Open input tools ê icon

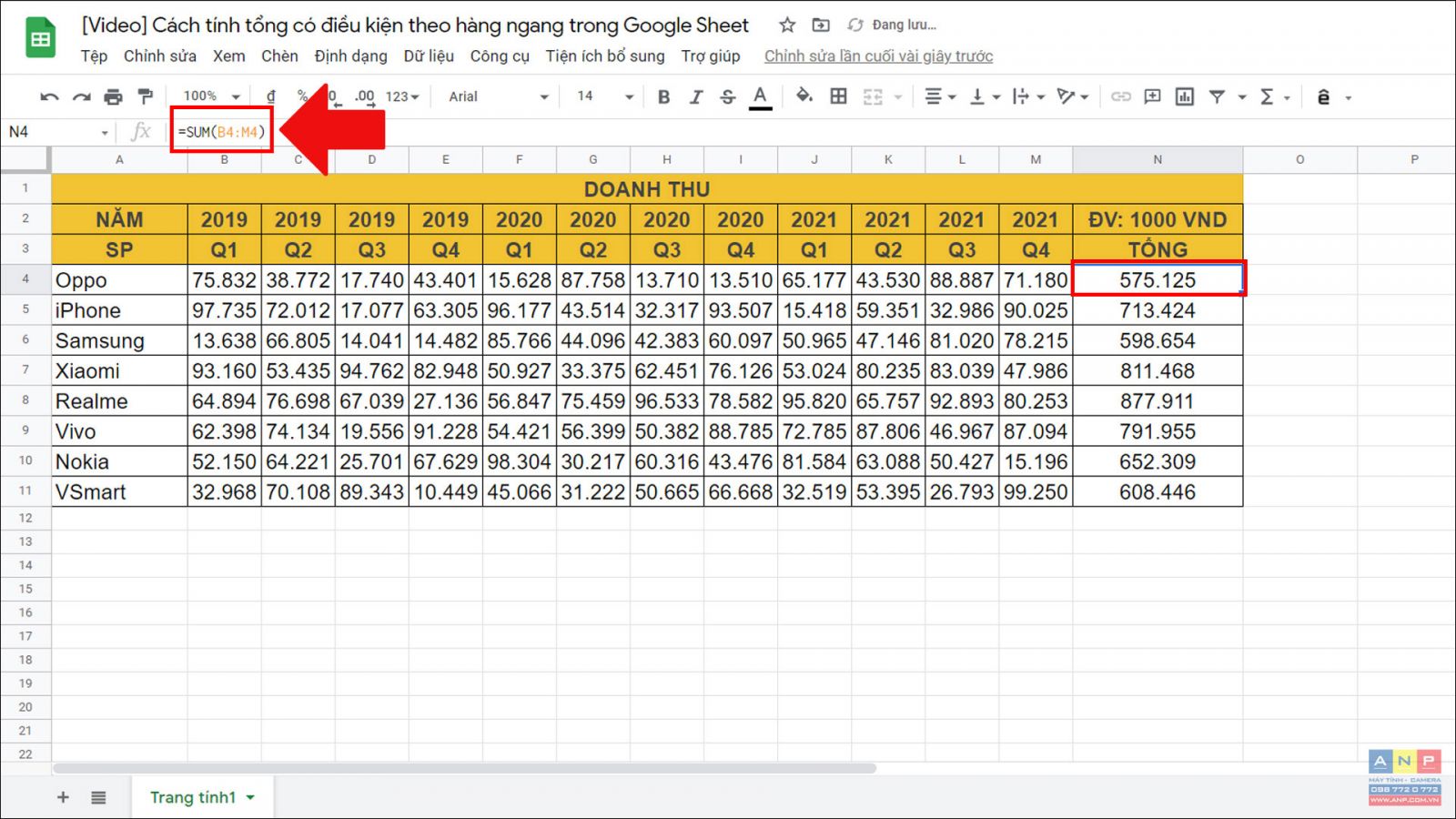pos(1324,96)
